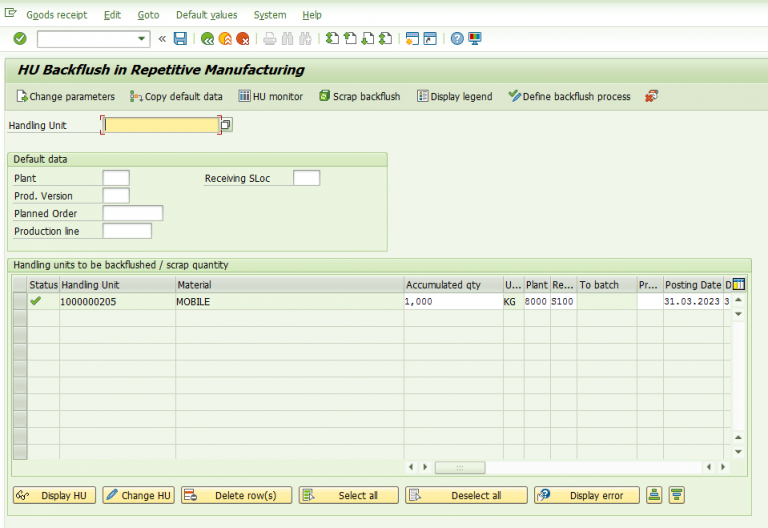Screen dimensions: 768x528
Task: Click the Scrap backflush toolbar button
Action: (359, 96)
